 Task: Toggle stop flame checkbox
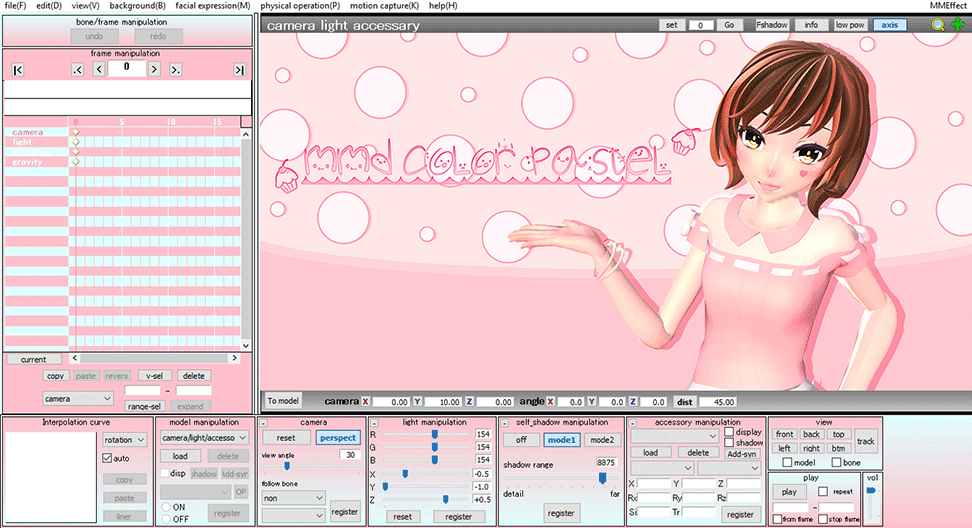click(823, 519)
